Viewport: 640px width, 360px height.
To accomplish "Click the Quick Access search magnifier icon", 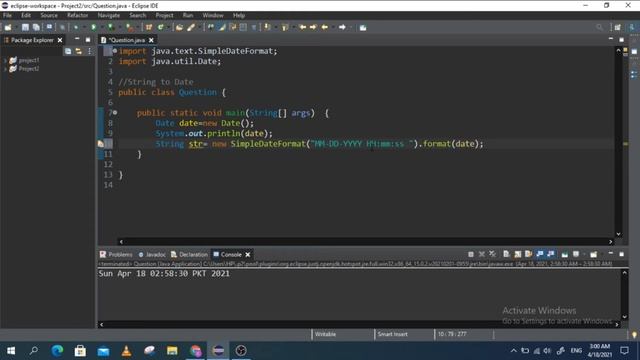I will (599, 27).
